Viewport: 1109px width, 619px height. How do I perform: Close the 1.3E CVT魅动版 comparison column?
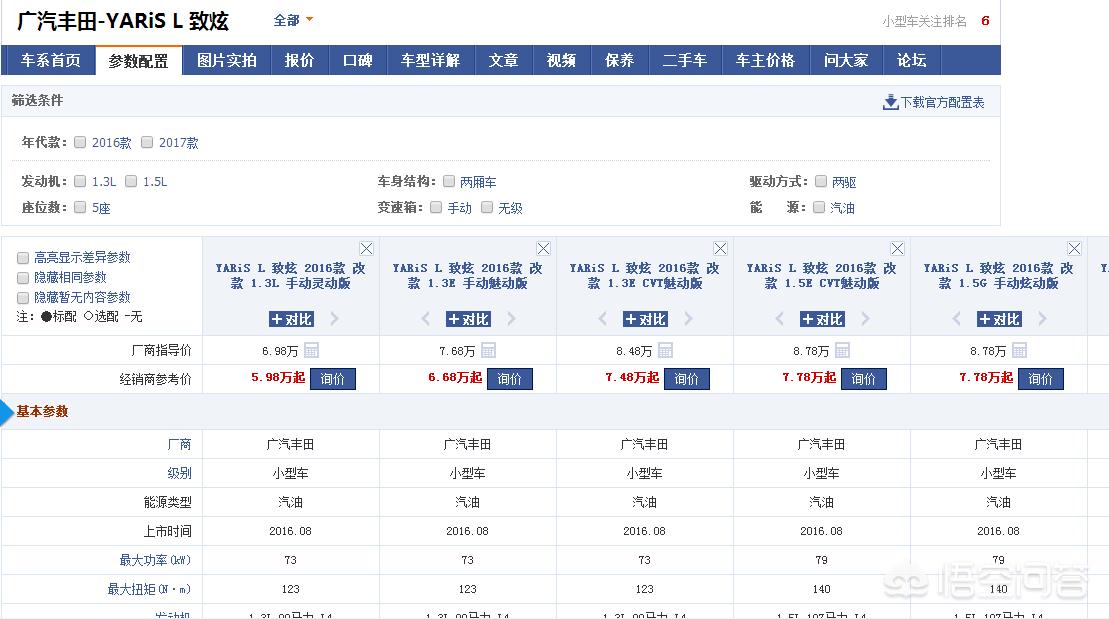(x=720, y=248)
